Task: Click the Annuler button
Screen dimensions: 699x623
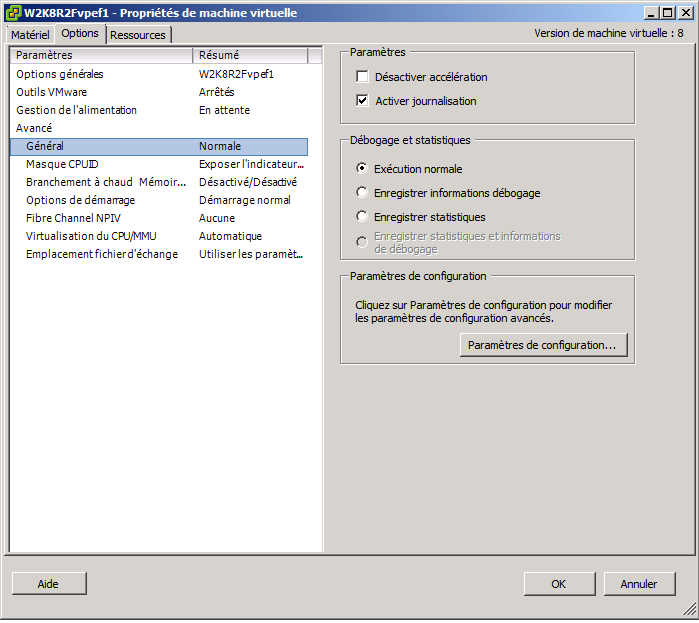Action: click(639, 584)
